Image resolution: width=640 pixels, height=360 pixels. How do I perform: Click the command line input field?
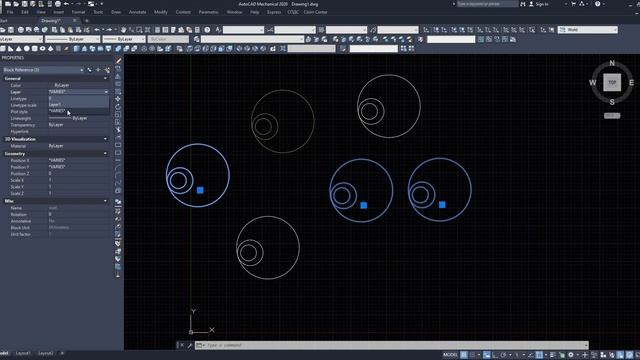coord(392,345)
